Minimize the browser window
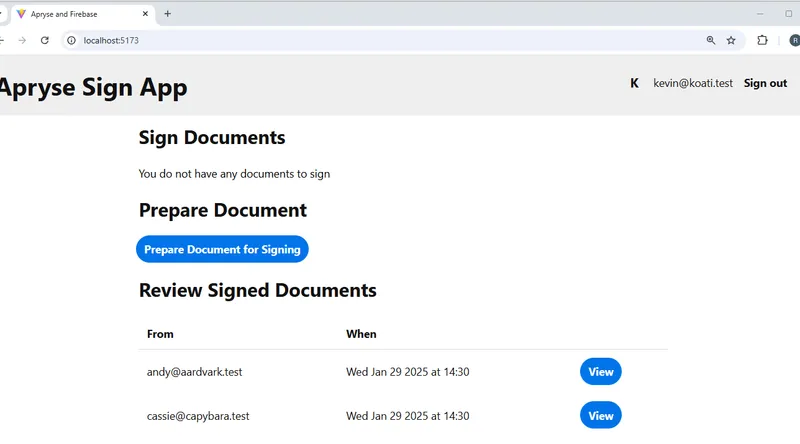 point(760,14)
